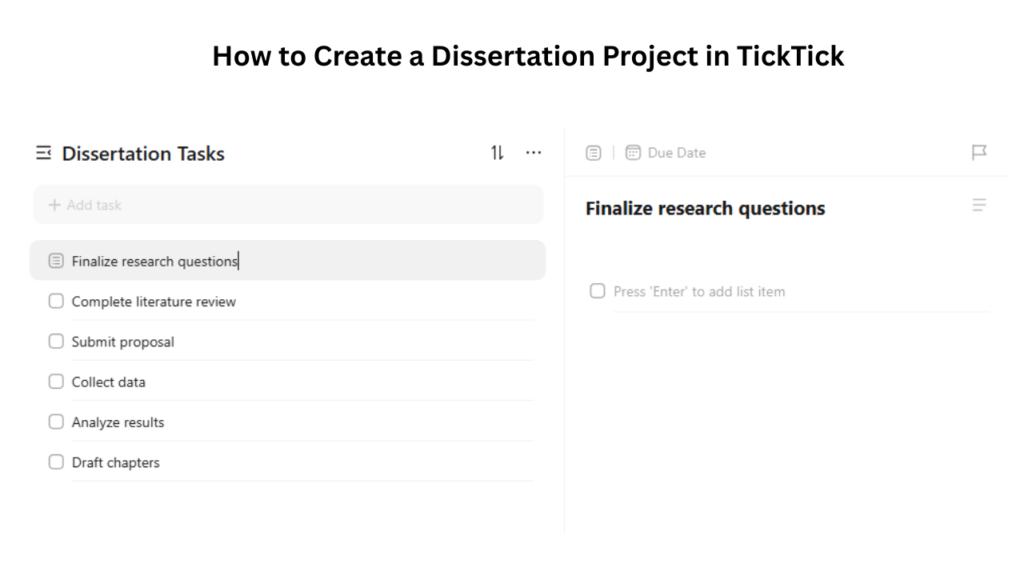Select the sort tasks icon

(x=496, y=152)
